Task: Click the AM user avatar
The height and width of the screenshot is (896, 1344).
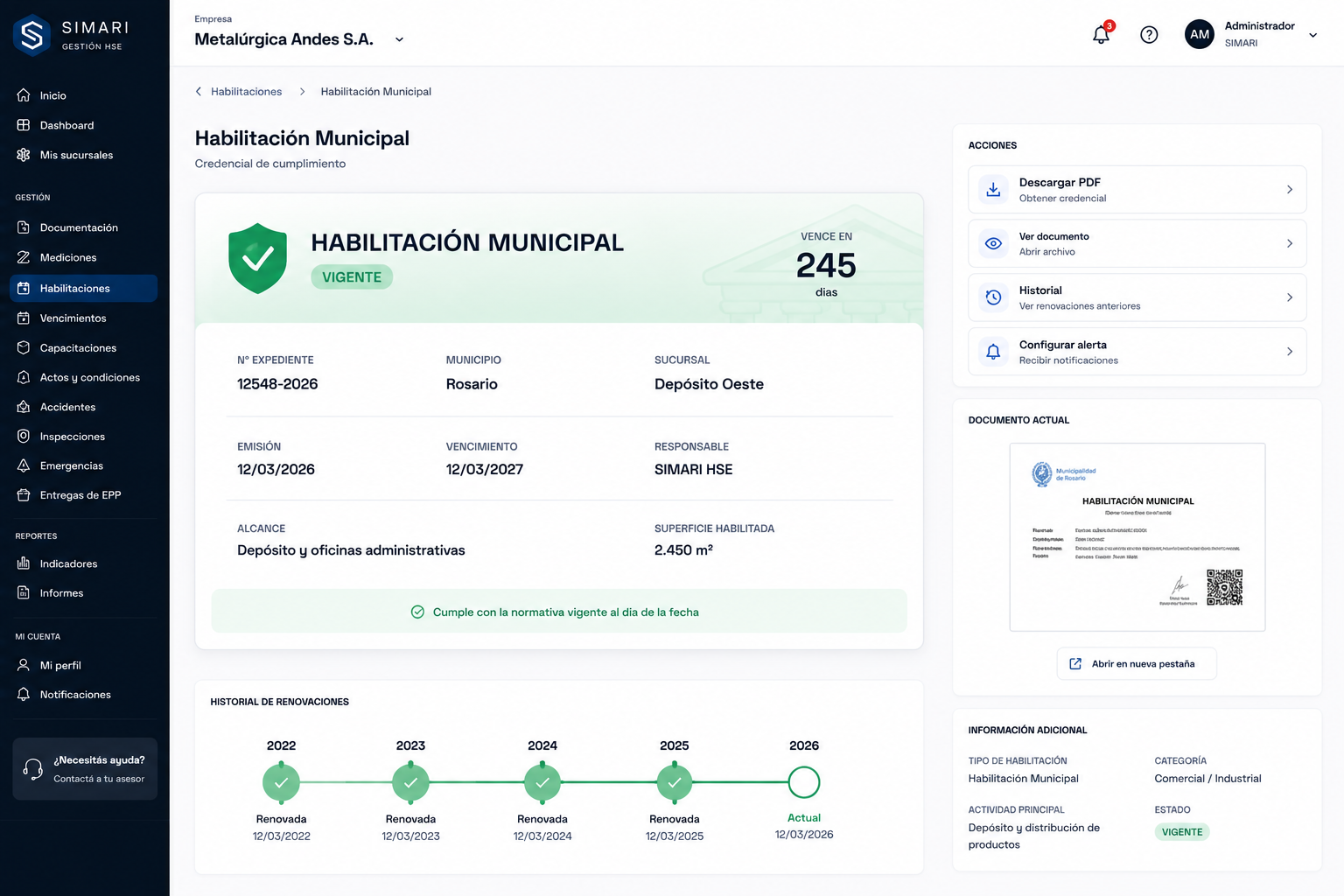Action: click(1200, 34)
